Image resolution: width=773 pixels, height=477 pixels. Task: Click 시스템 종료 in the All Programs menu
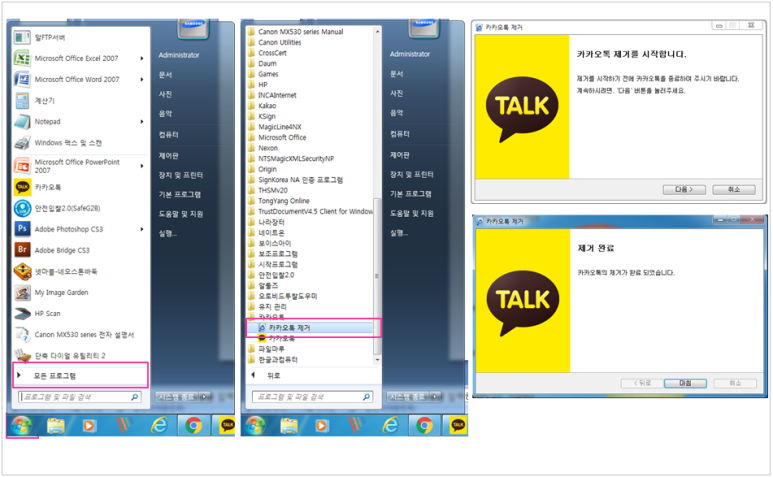tap(409, 397)
